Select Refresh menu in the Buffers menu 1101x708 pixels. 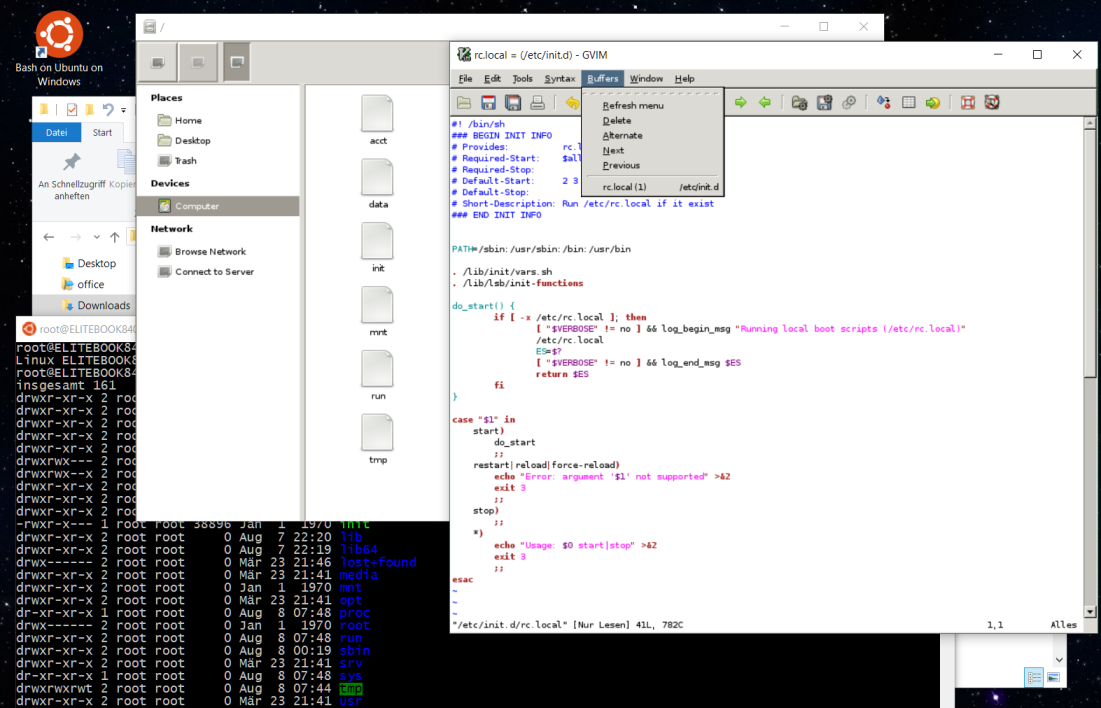point(632,105)
